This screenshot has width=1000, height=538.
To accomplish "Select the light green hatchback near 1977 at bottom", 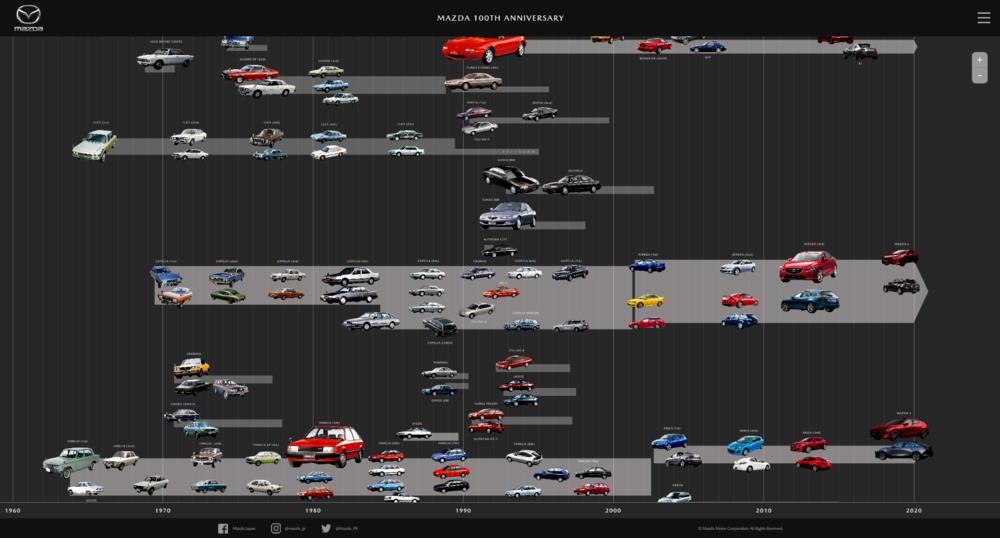I will (x=263, y=458).
